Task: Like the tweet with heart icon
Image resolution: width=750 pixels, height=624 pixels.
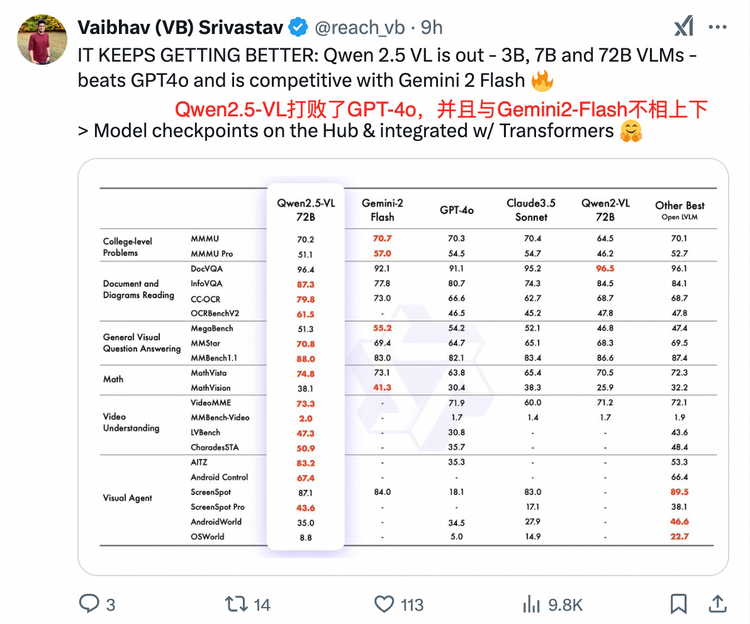Action: point(384,604)
